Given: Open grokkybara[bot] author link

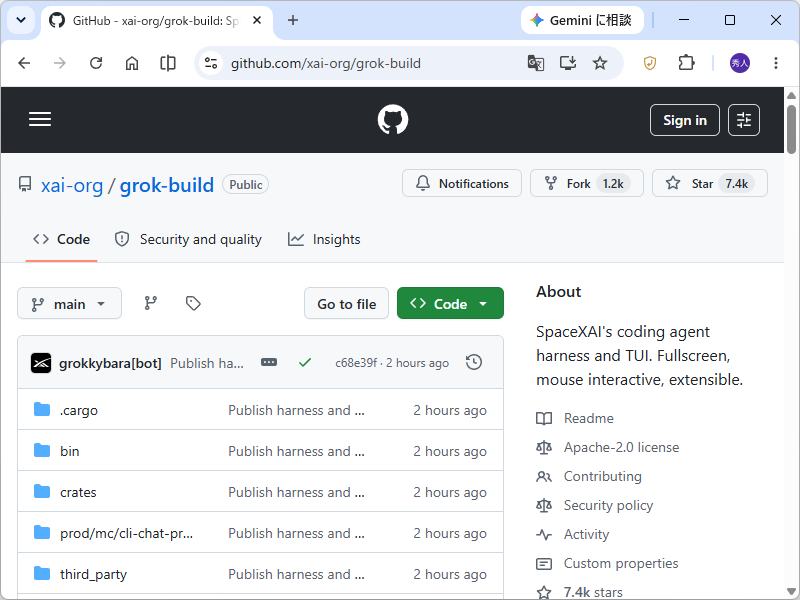Looking at the screenshot, I should 110,363.
